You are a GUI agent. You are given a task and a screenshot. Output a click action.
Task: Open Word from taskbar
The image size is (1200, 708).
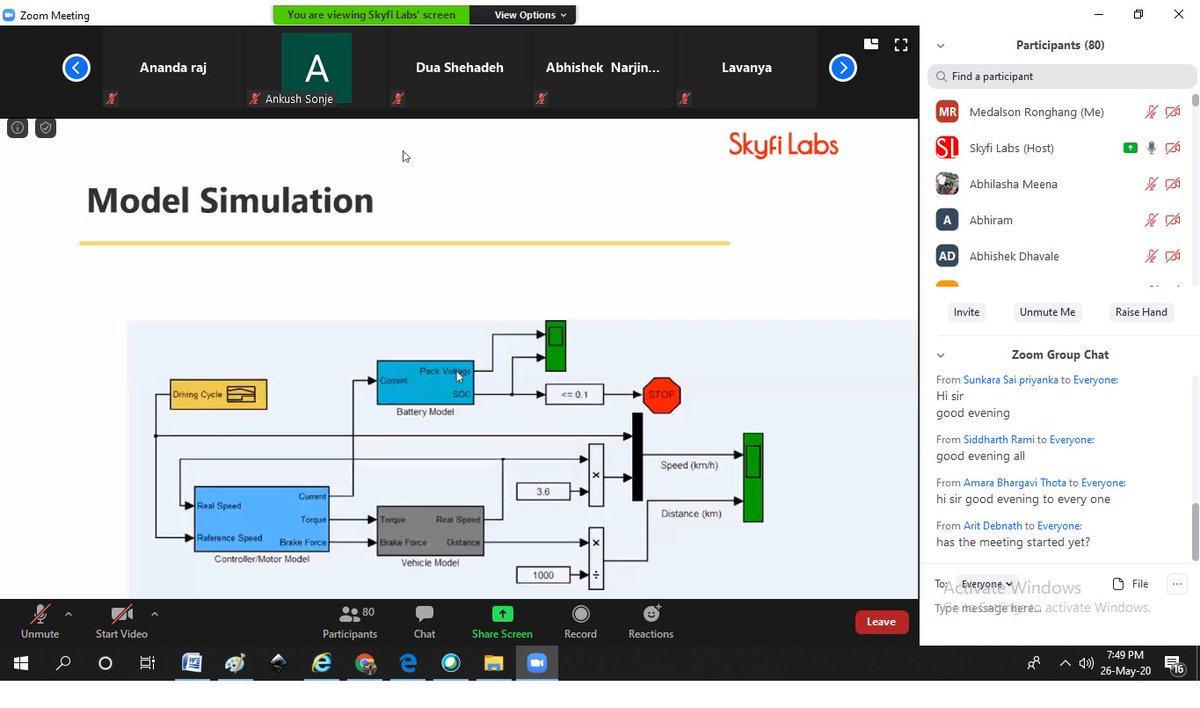[x=192, y=663]
